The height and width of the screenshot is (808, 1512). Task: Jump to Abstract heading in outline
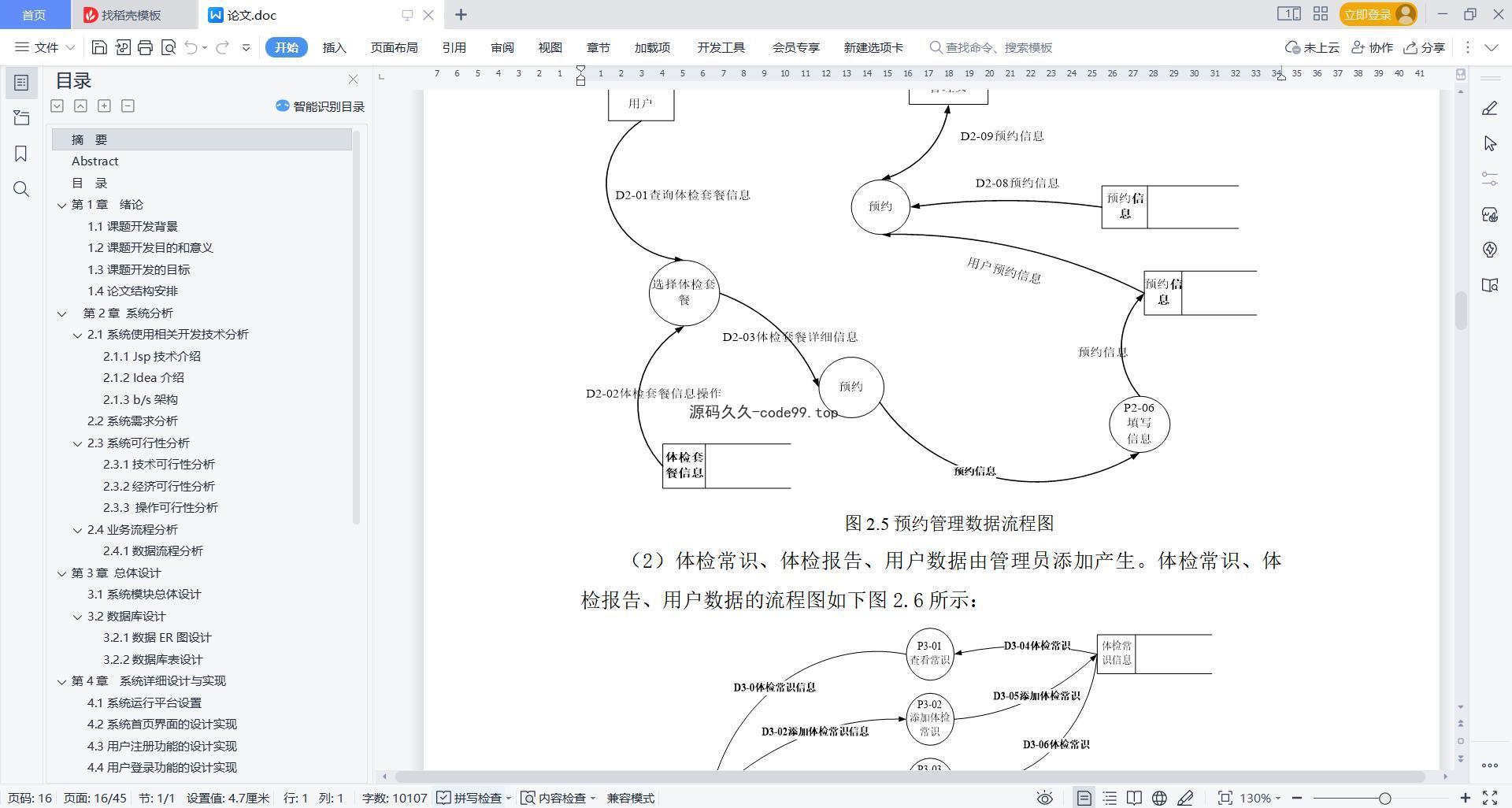94,161
